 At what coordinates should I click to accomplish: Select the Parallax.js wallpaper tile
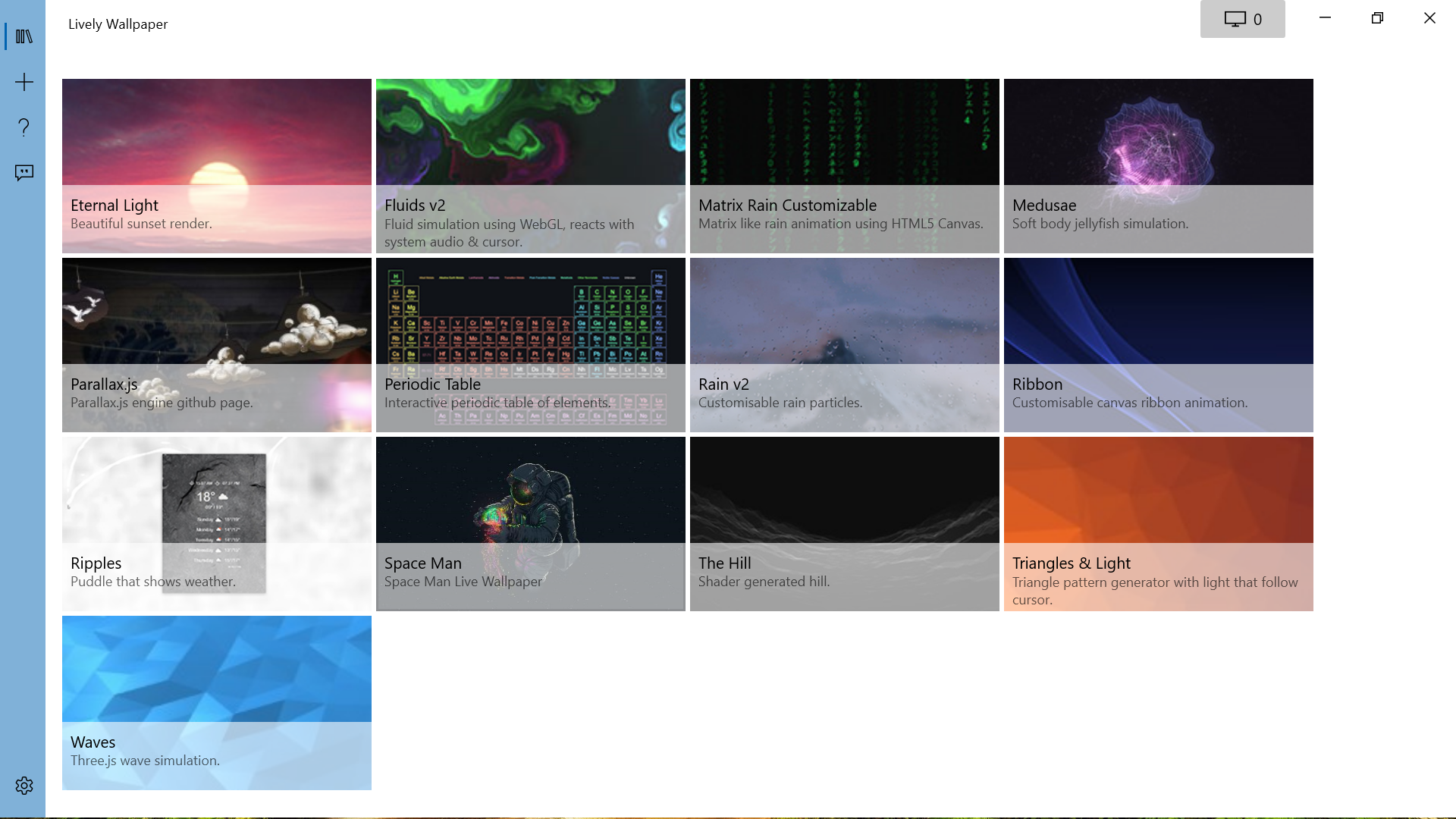pos(217,344)
